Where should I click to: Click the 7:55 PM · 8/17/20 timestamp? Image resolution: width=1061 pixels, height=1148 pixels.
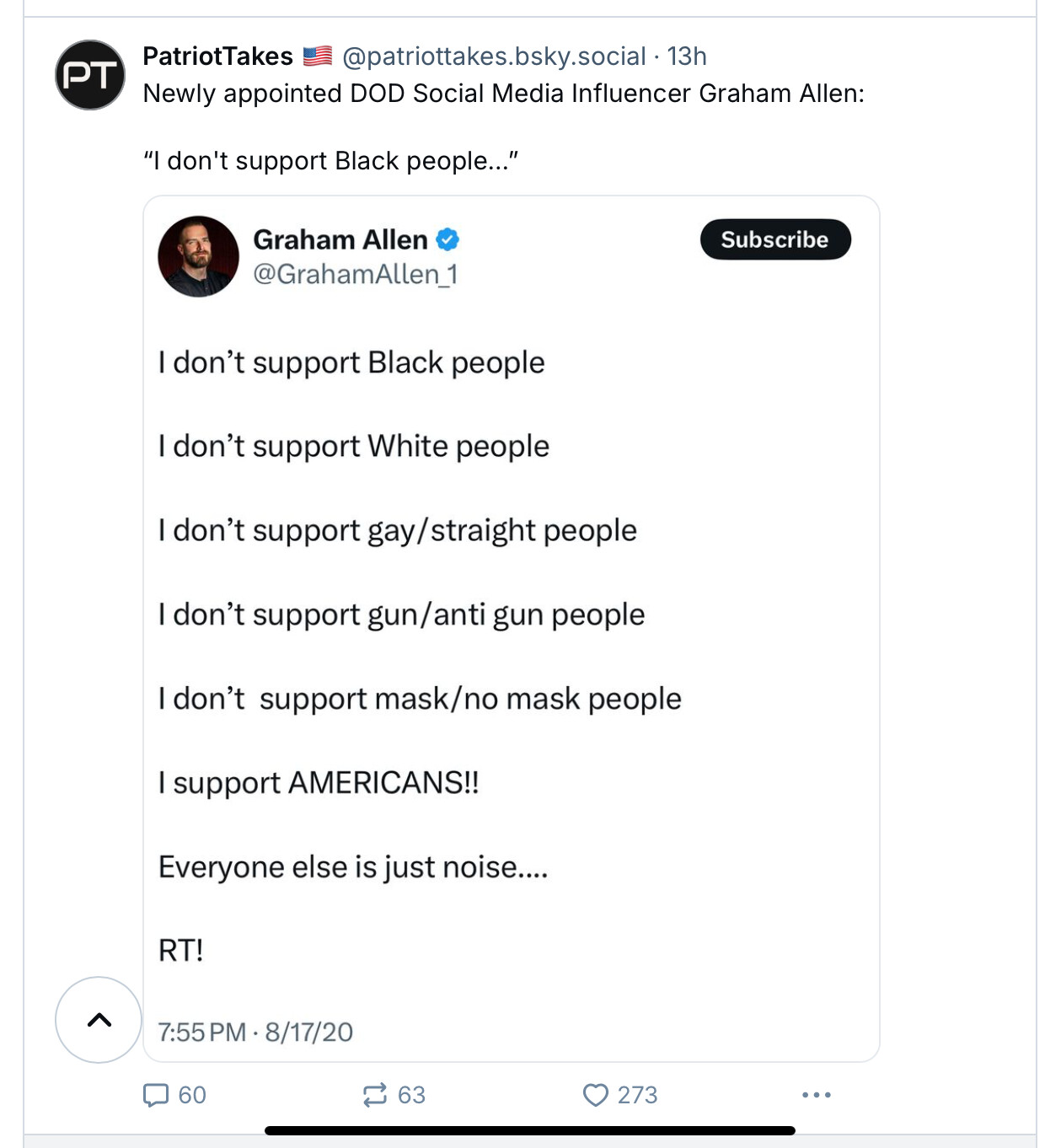[x=255, y=1032]
